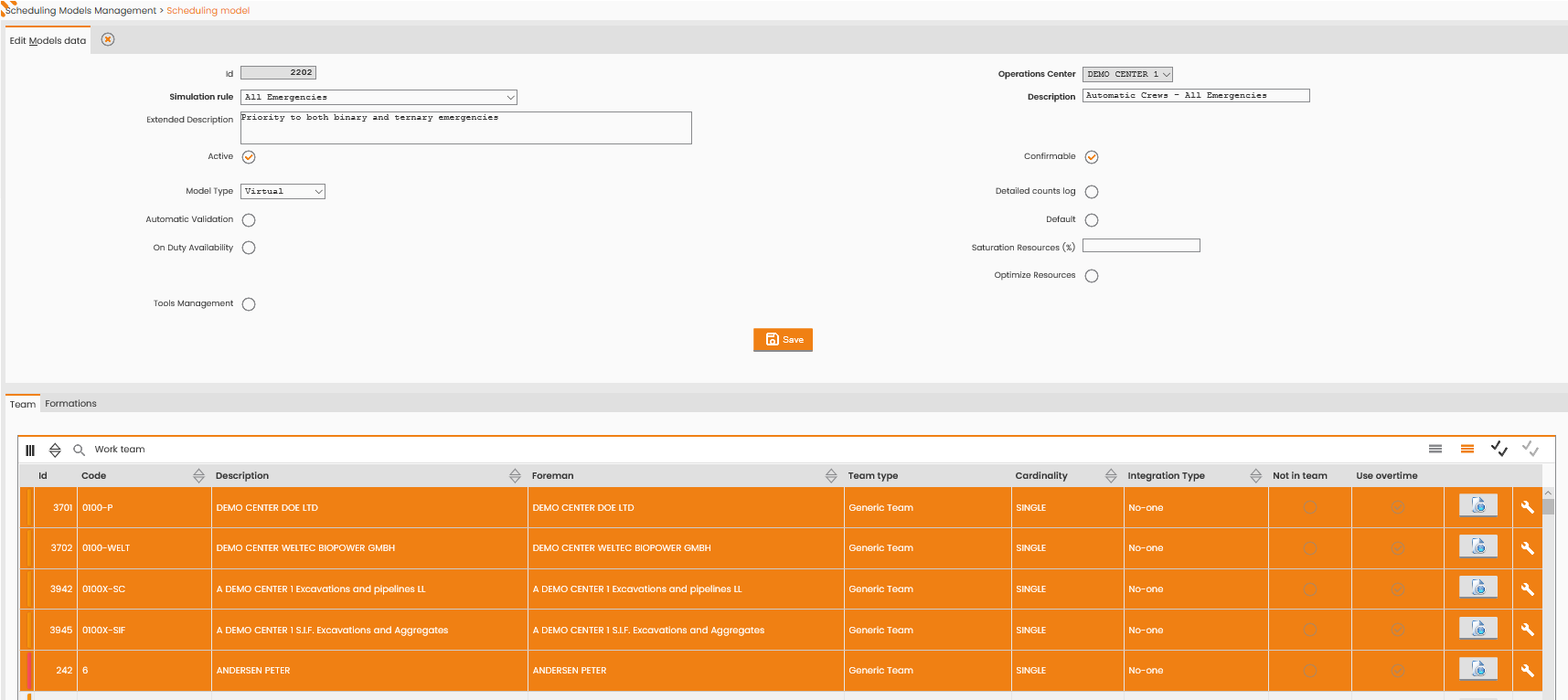Screen dimensions: 1568x700
Task: Click the search magnifier icon beside Work team
Action: coord(79,450)
